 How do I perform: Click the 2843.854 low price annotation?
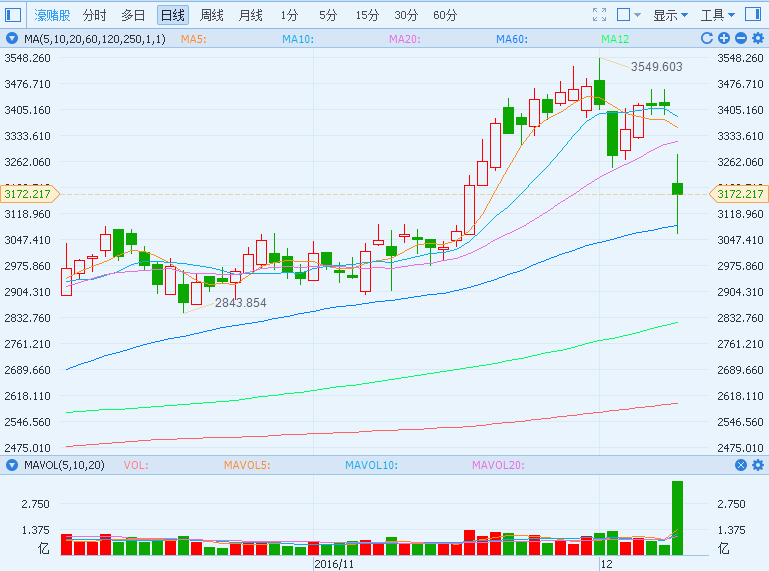tap(240, 303)
